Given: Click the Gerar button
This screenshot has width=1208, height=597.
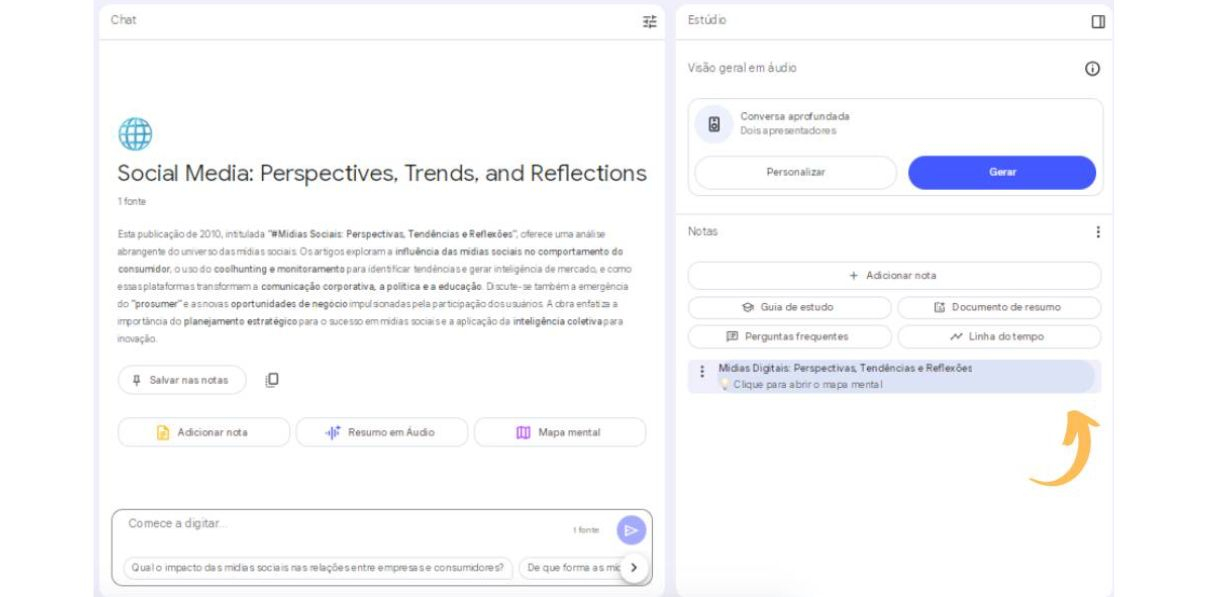Looking at the screenshot, I should pyautogui.click(x=1002, y=172).
